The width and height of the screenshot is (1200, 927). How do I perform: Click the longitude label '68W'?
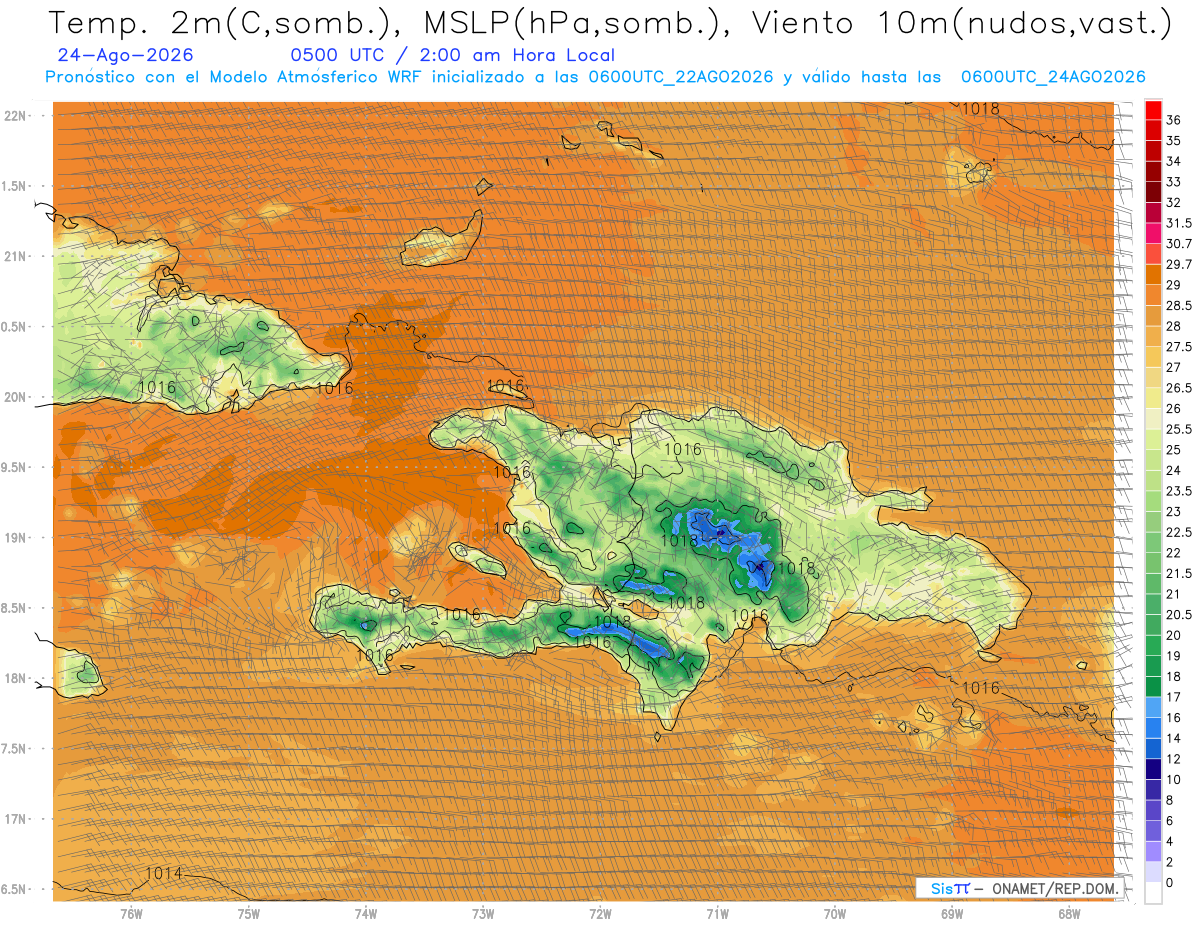click(1069, 915)
